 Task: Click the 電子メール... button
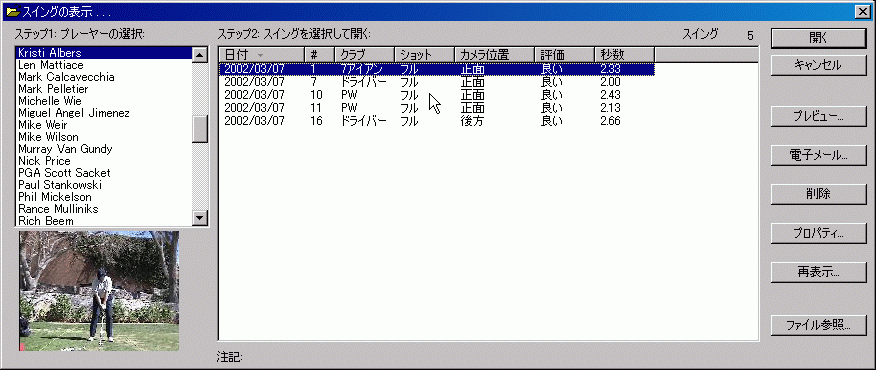(818, 155)
